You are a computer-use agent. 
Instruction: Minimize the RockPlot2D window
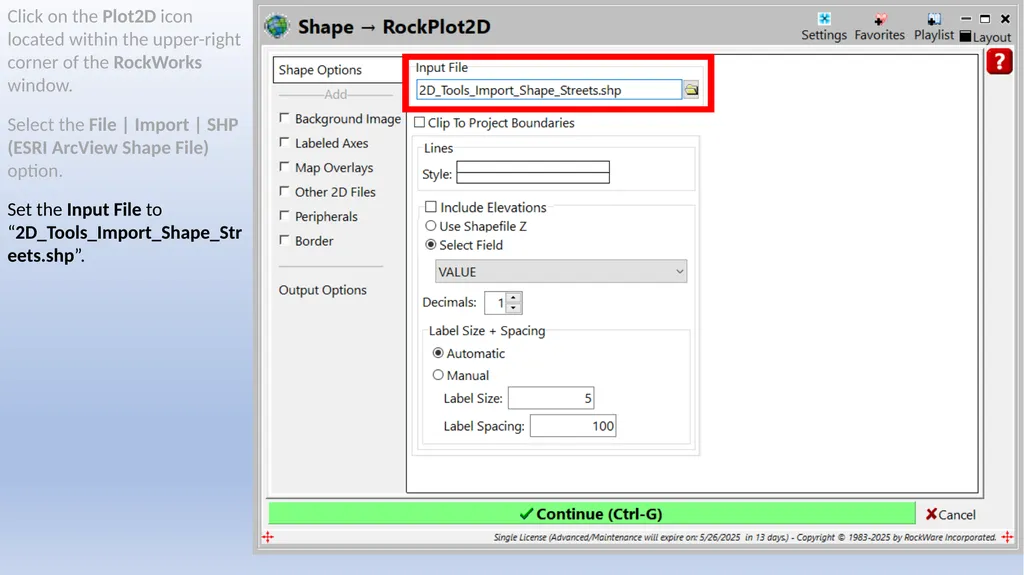966,19
